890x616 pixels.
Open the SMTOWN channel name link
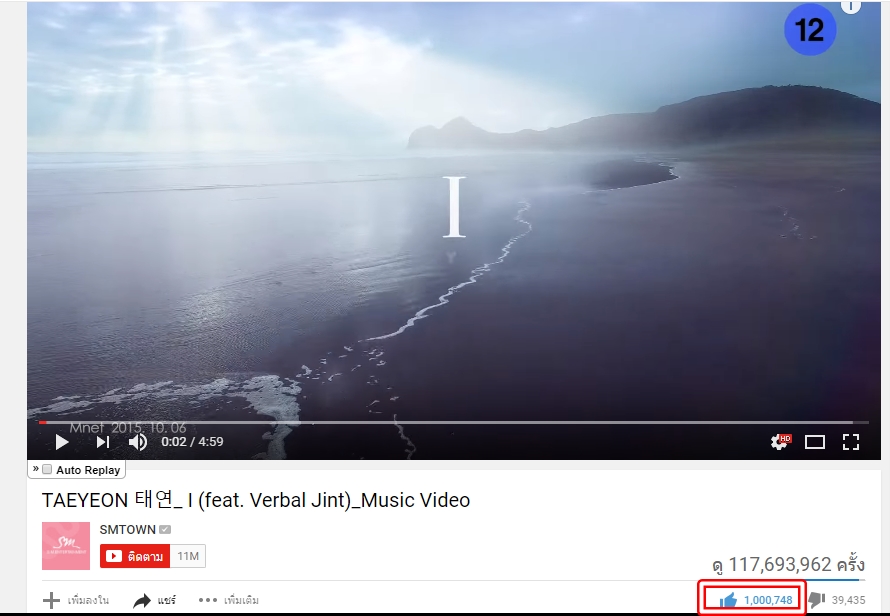pyautogui.click(x=127, y=529)
